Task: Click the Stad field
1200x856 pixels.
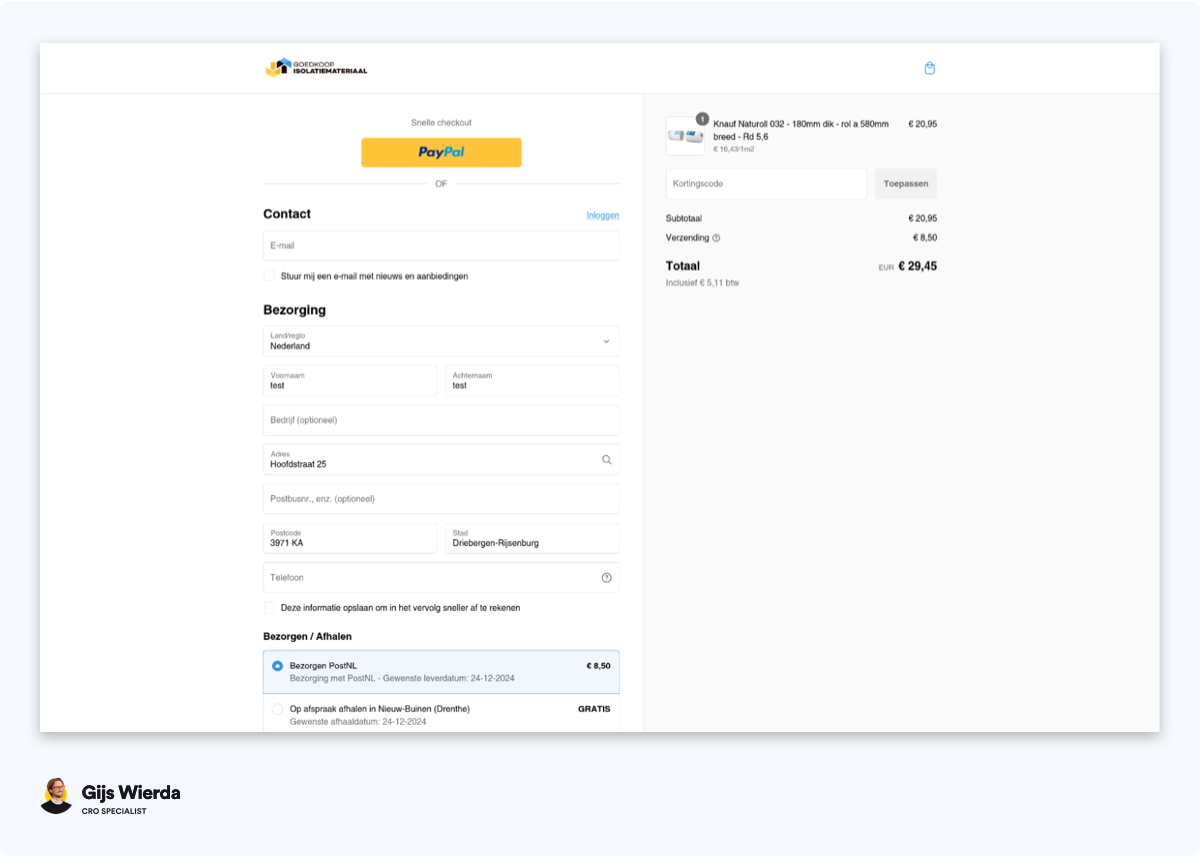Action: point(532,538)
